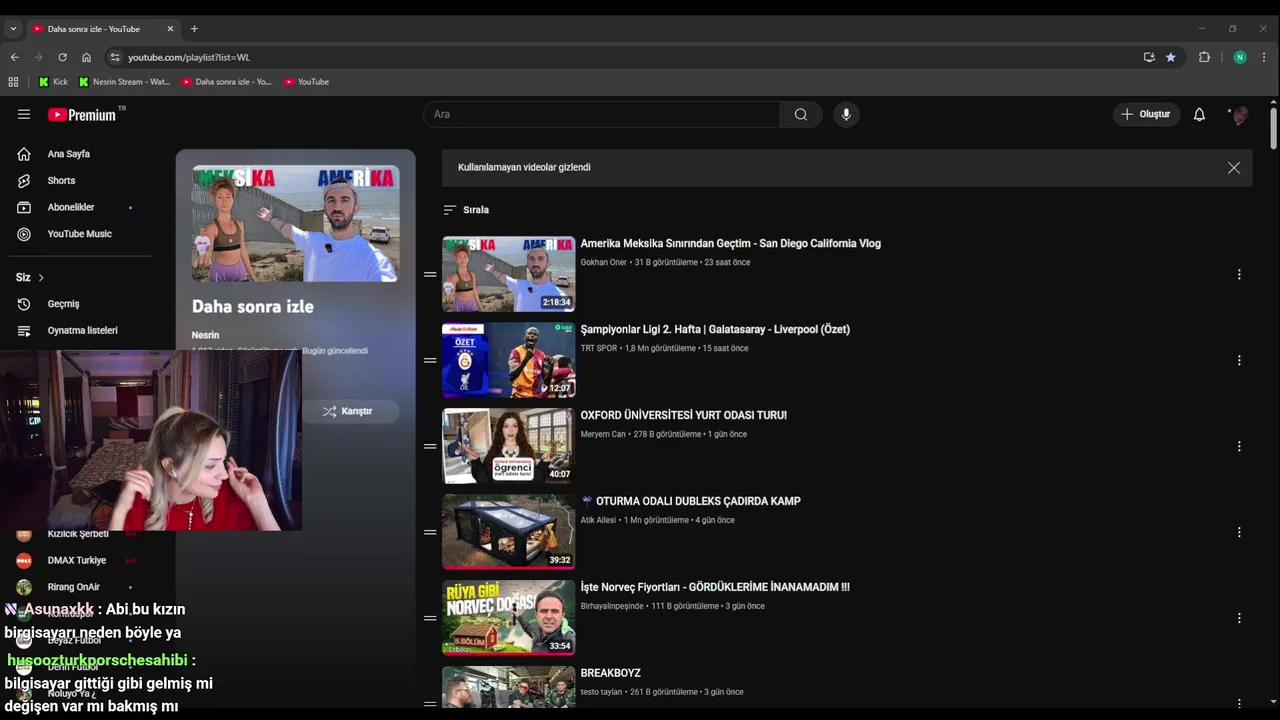This screenshot has height=720, width=1280.
Task: Open the Chrome three-dot menu
Action: pyautogui.click(x=1264, y=57)
